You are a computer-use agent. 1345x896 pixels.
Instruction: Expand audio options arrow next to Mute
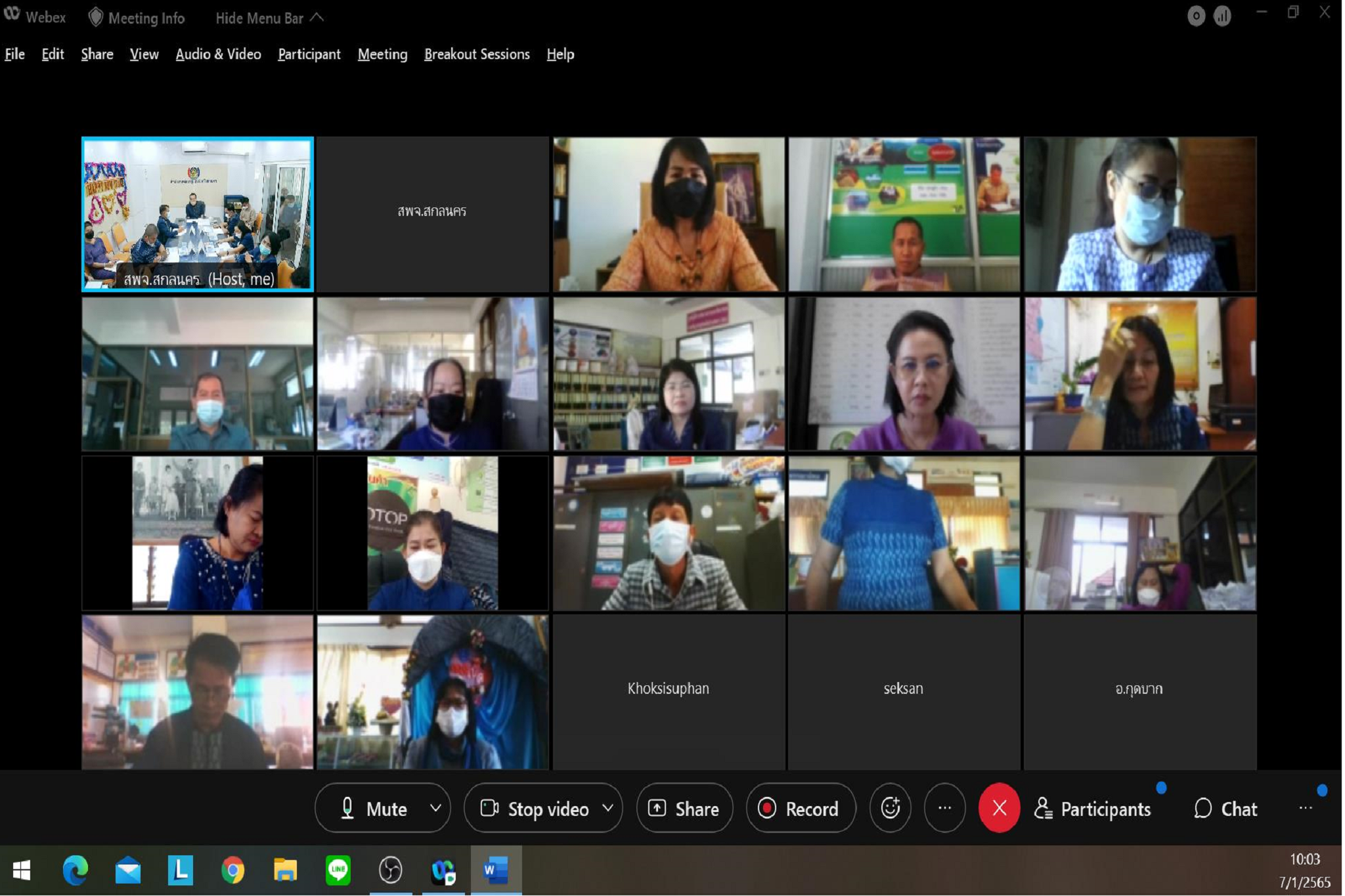tap(435, 808)
